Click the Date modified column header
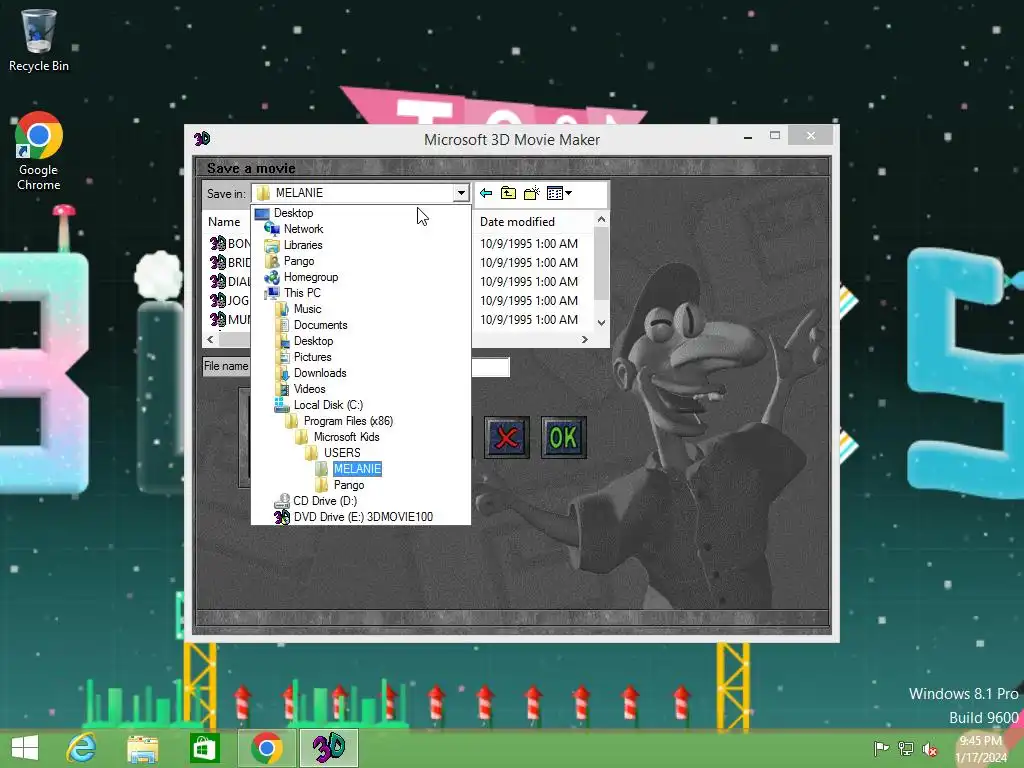 (x=517, y=222)
